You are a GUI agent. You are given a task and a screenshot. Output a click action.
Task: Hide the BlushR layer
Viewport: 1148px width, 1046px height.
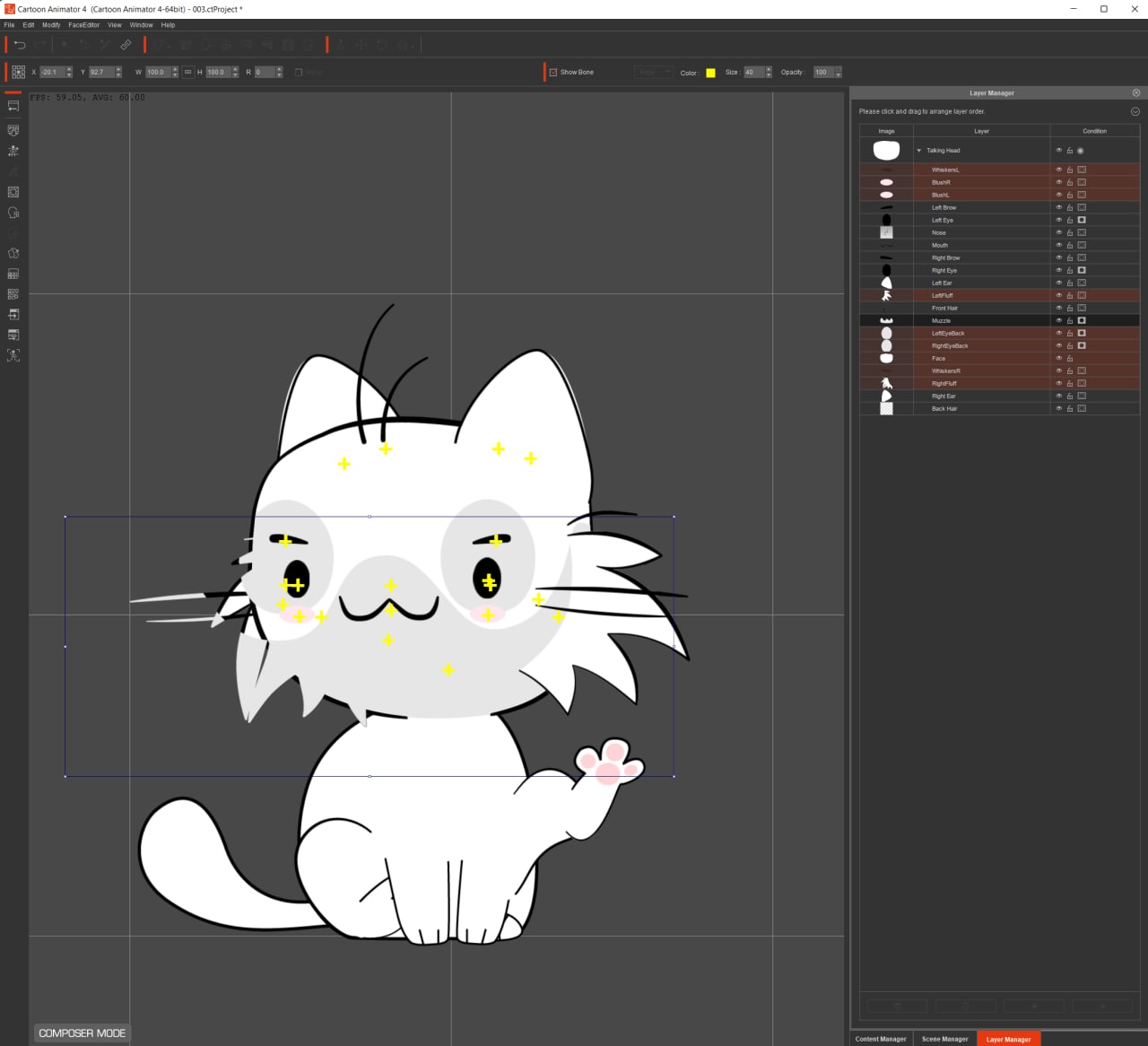point(1059,182)
